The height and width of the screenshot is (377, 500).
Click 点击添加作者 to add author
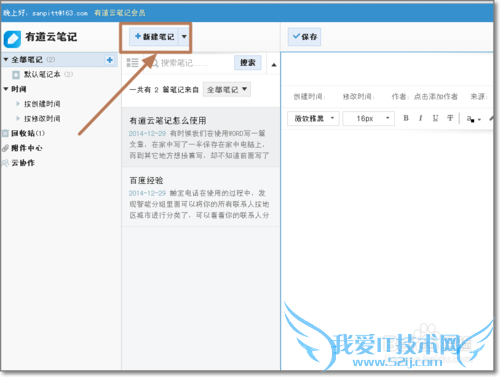coord(436,97)
